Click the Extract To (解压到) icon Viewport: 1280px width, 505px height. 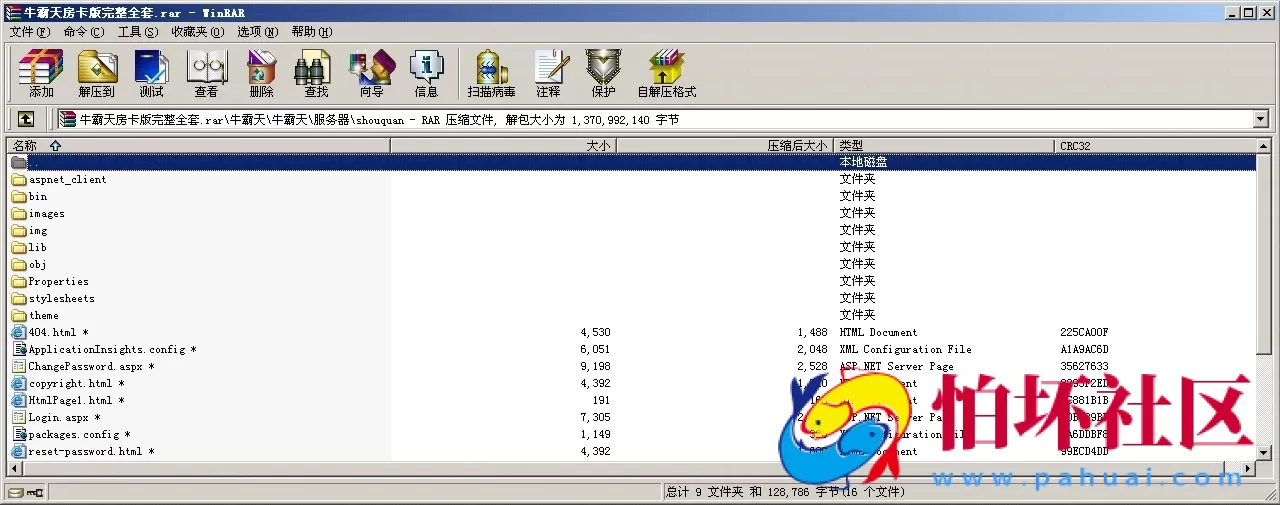pos(97,73)
